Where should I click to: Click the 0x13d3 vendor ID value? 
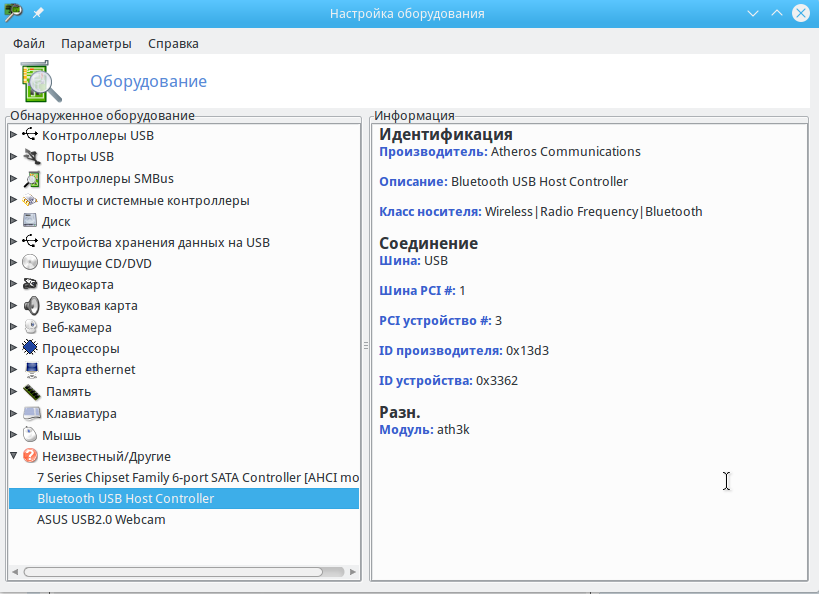(x=527, y=351)
